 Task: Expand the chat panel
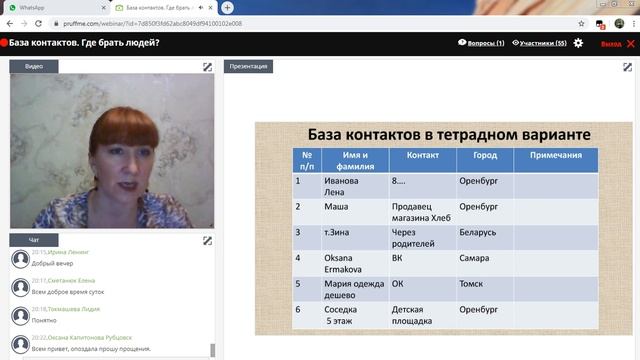207,241
